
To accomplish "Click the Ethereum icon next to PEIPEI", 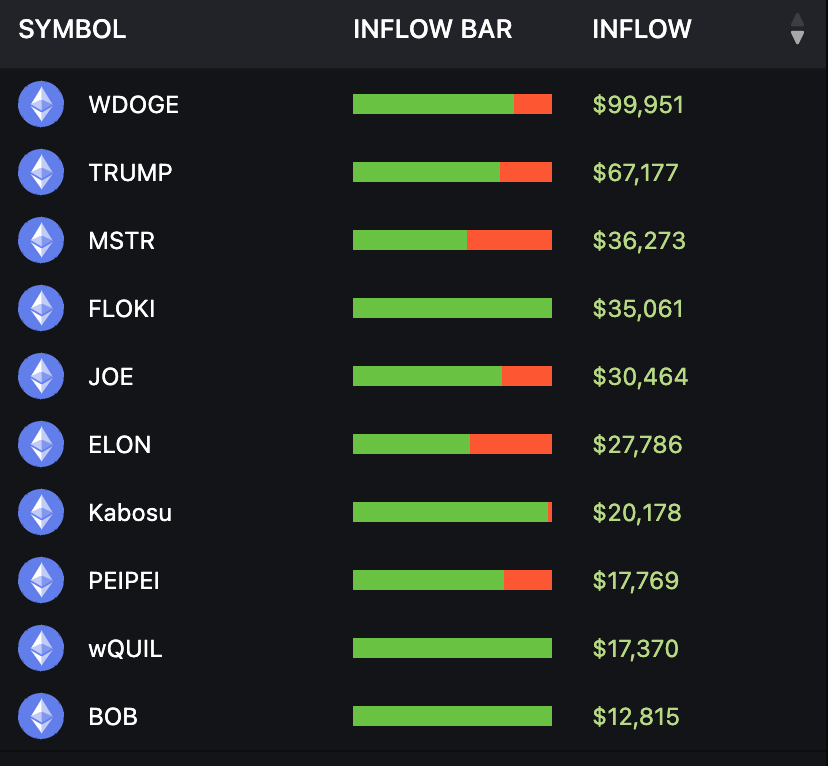I will (41, 580).
